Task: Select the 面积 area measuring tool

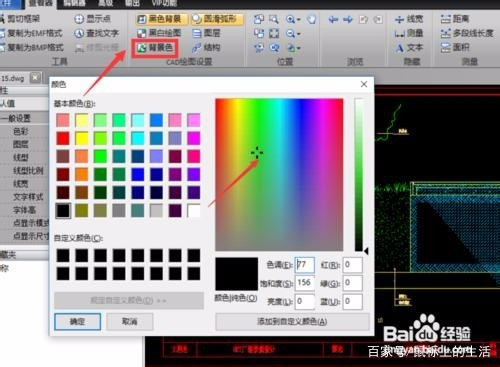Action: [x=455, y=48]
